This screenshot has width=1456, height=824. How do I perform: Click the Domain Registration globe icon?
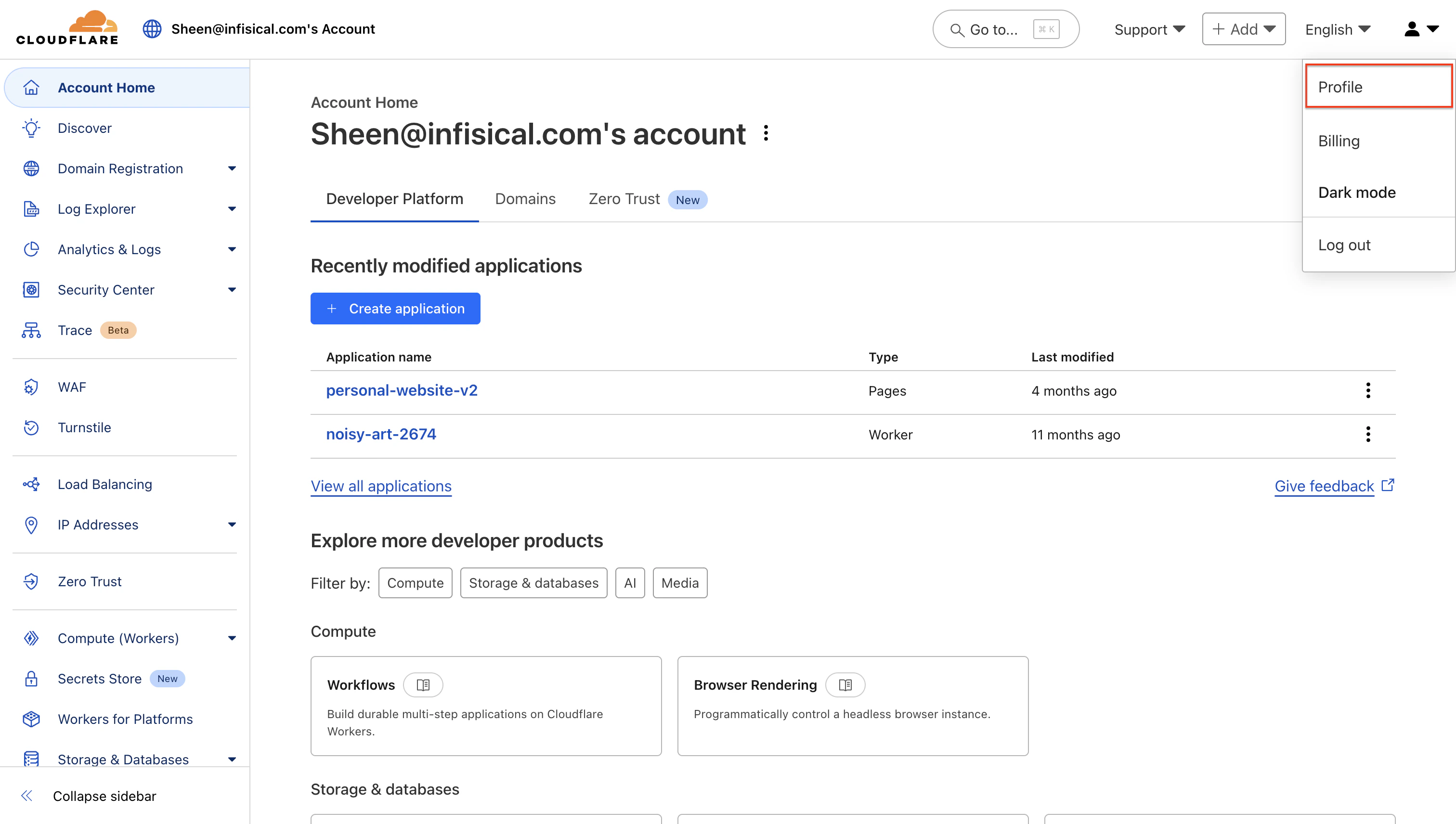tap(31, 168)
